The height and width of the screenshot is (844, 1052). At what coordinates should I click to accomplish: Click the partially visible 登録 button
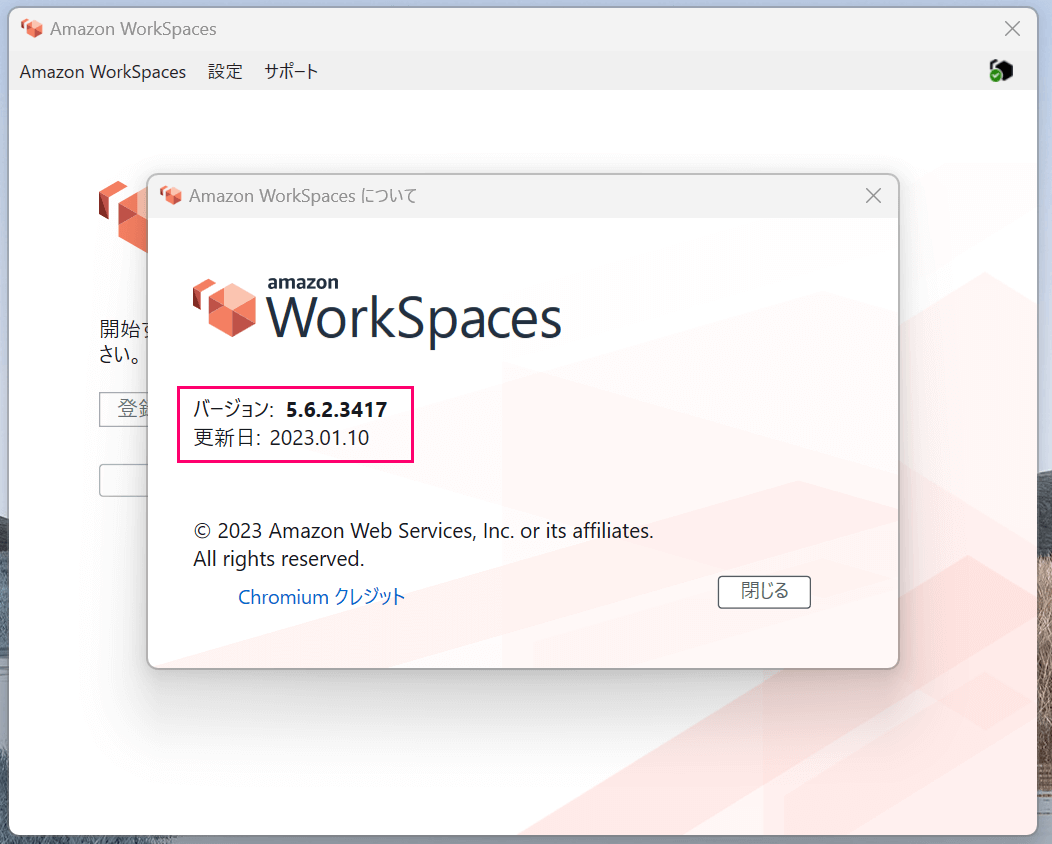pyautogui.click(x=123, y=409)
